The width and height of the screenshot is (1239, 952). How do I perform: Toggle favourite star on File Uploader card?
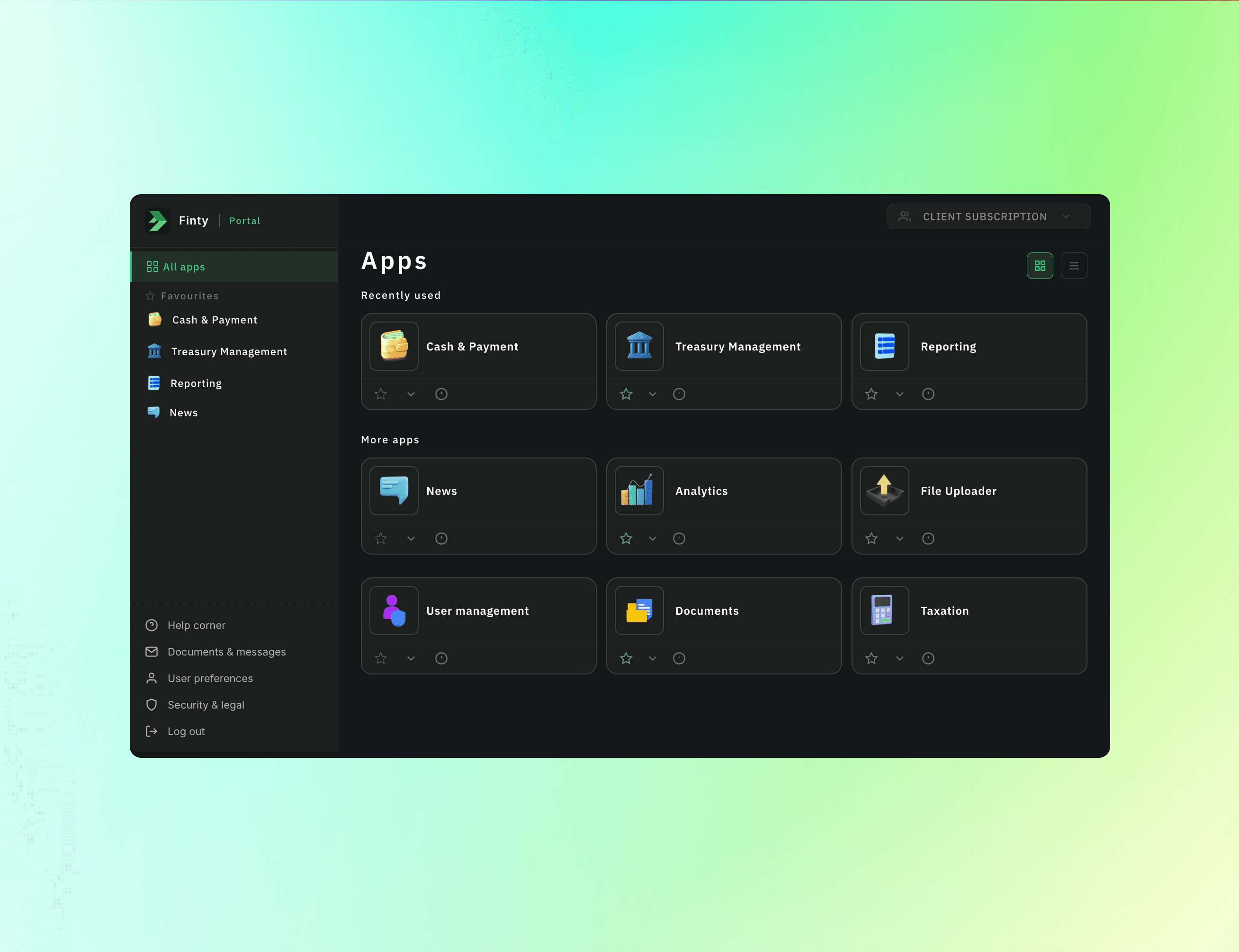(871, 539)
